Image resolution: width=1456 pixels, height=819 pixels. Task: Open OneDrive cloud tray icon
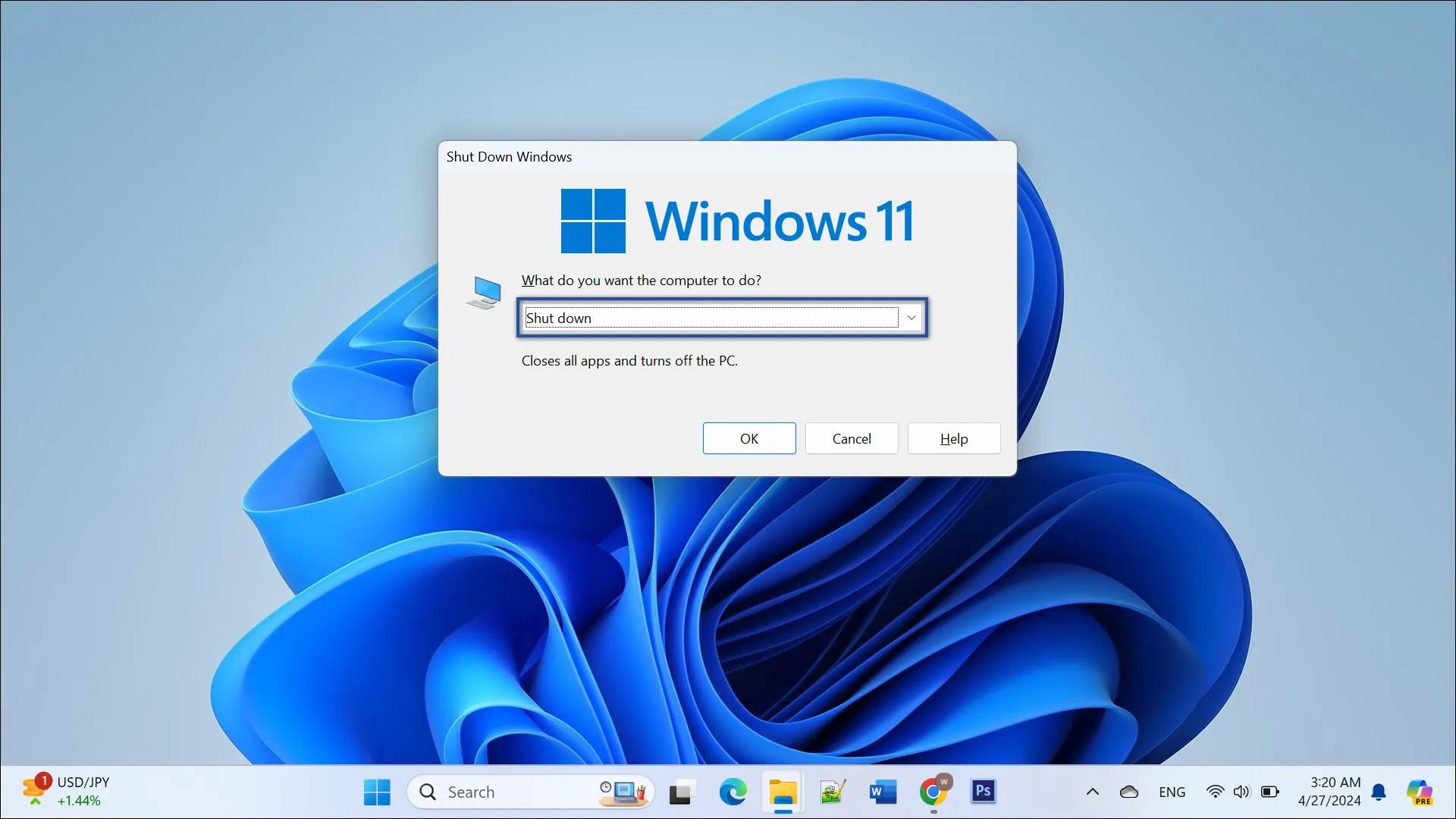click(1128, 792)
